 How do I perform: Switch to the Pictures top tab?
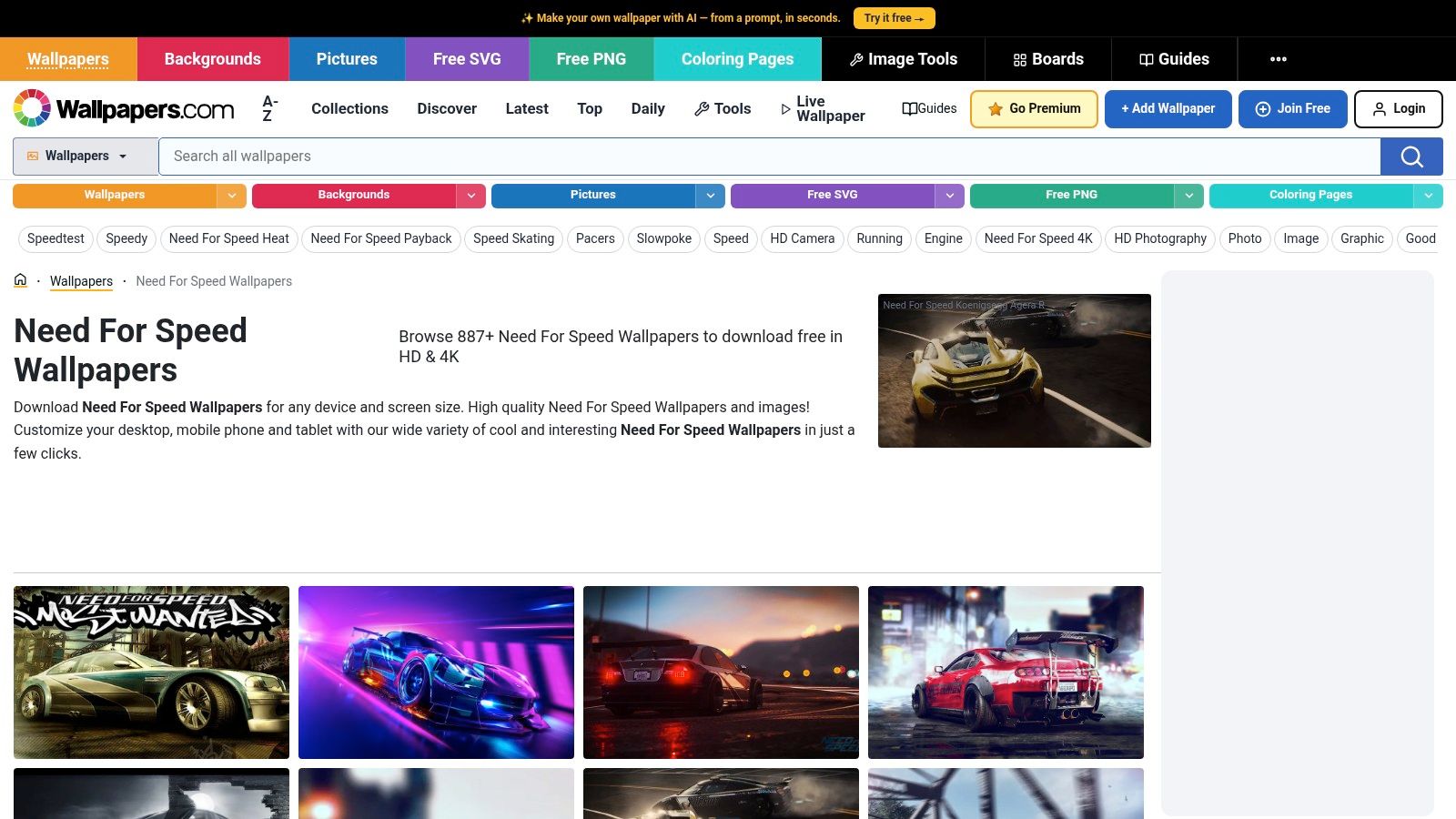(x=347, y=59)
